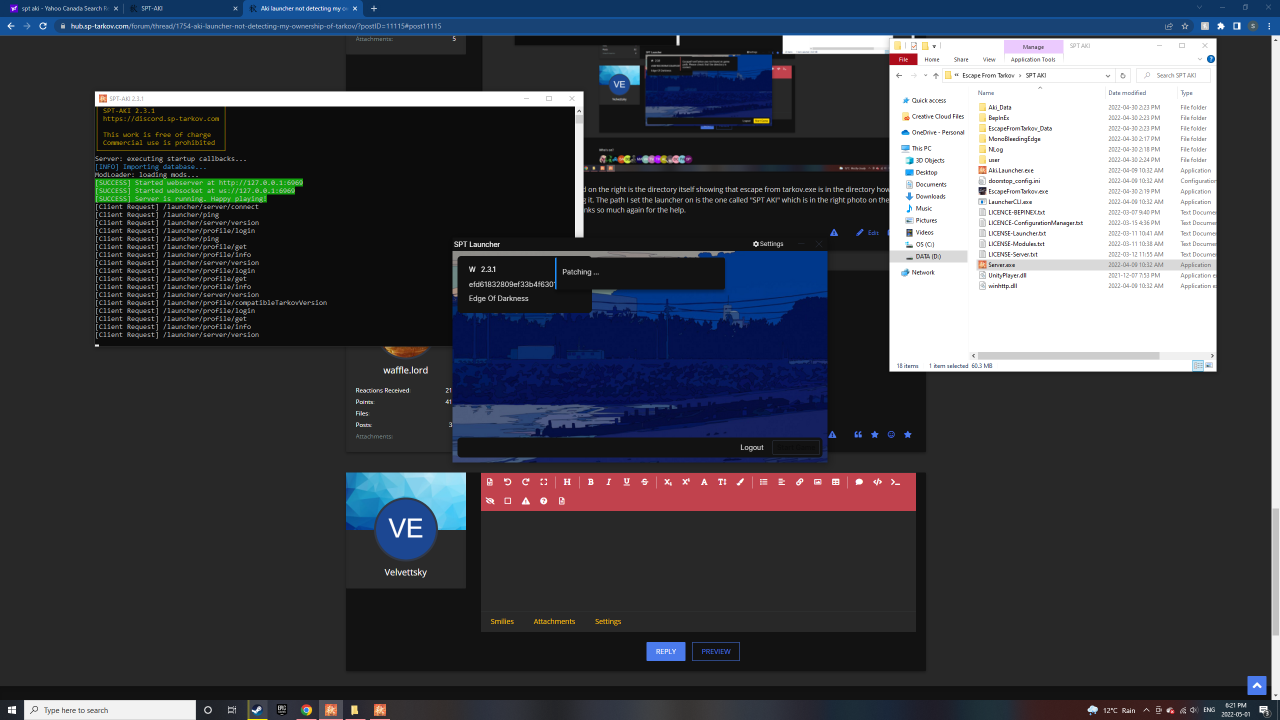Screen dimensions: 1280x720
Task: Insert a list in the editor
Action: [x=763, y=482]
